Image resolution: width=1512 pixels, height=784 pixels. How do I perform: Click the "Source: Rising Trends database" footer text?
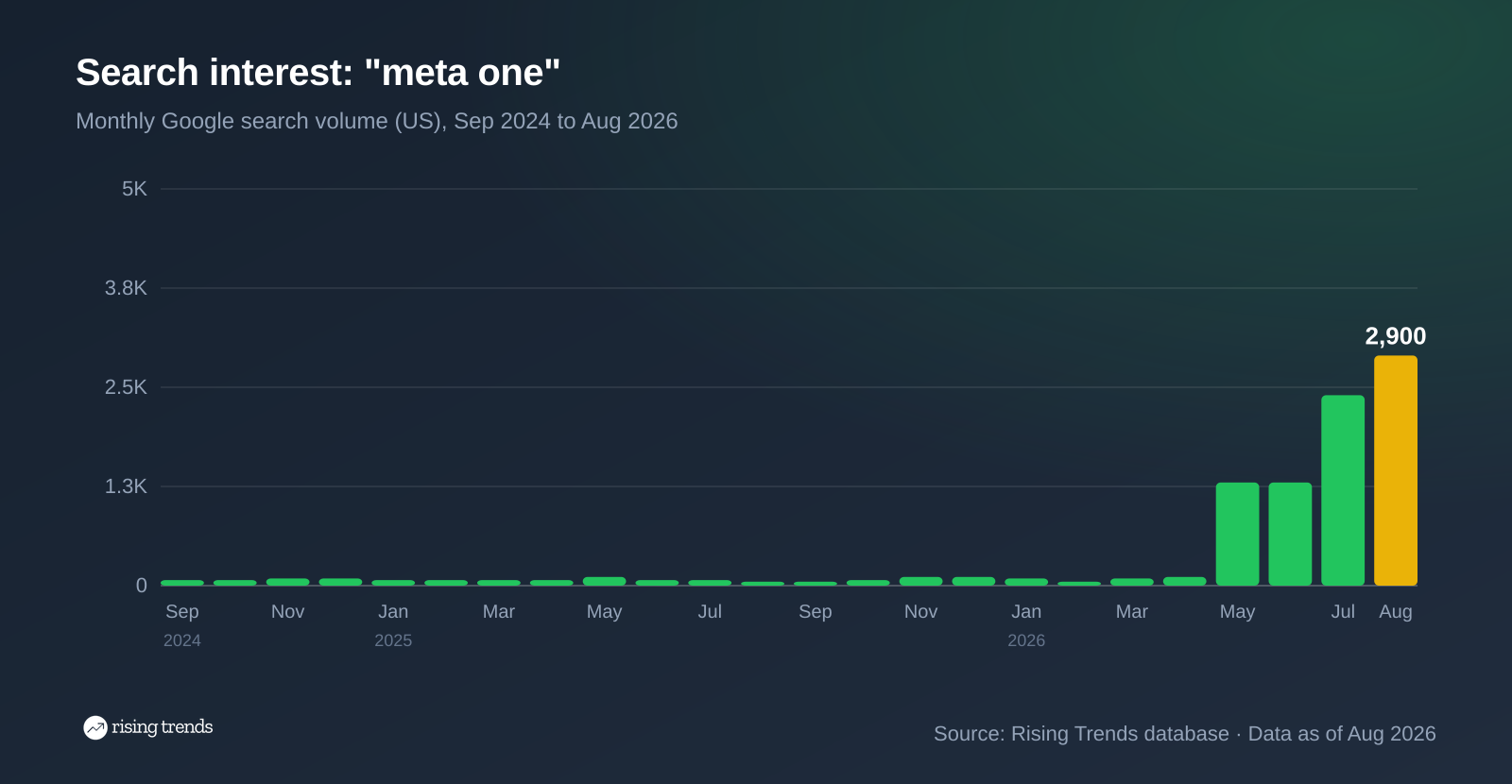point(1081,734)
